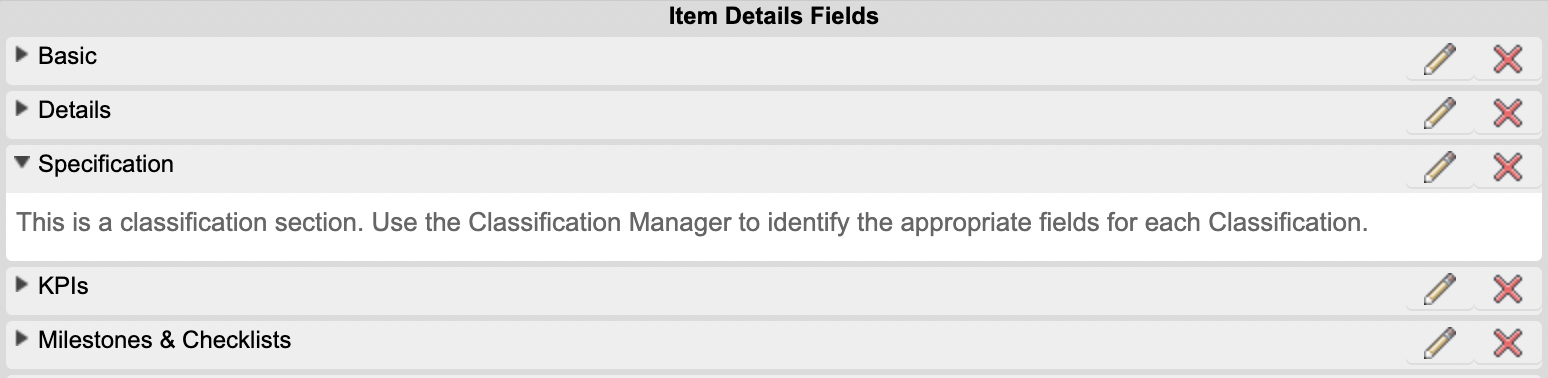Edit the Basic section with pencil icon
Viewport: 1548px width, 378px height.
(x=1439, y=60)
